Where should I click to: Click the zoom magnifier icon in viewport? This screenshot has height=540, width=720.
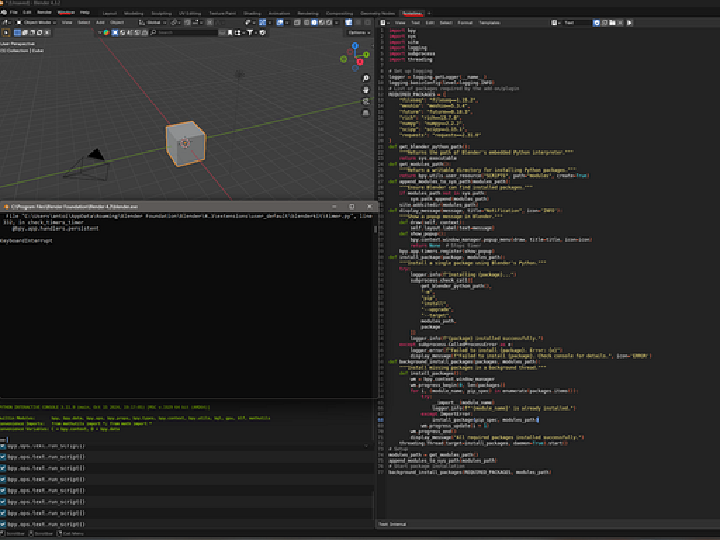(x=367, y=79)
